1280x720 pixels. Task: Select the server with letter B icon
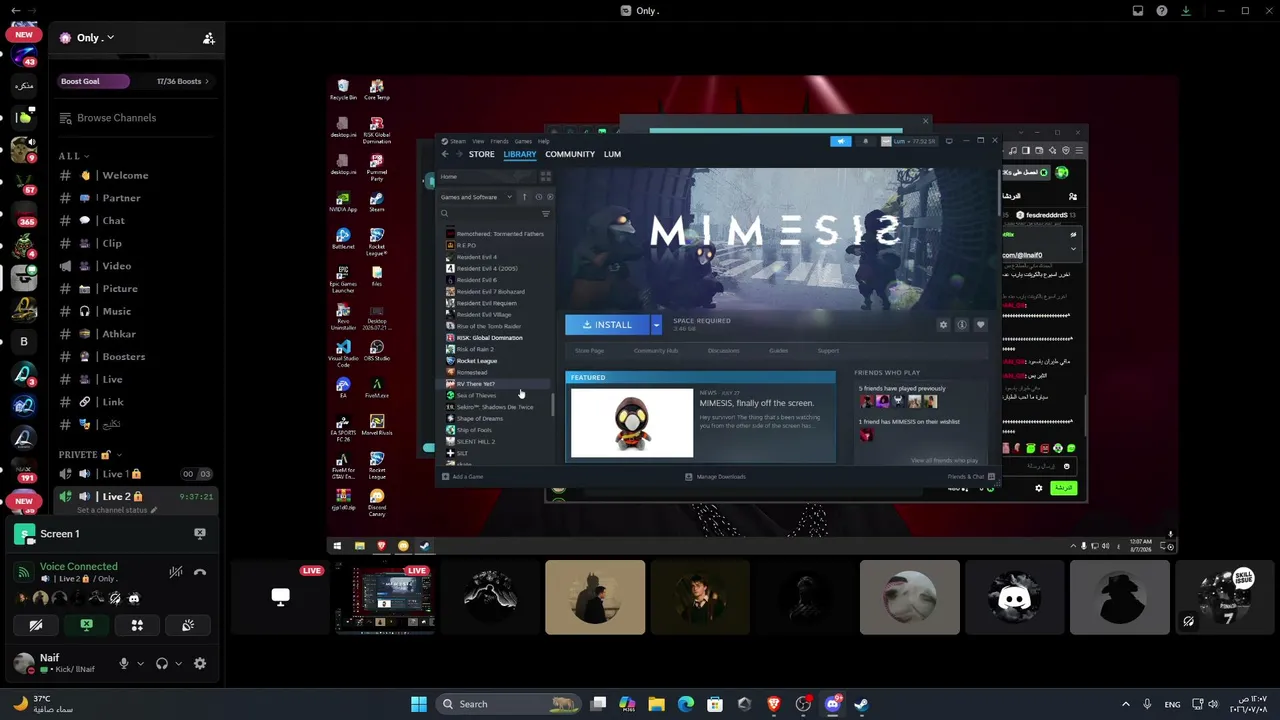pyautogui.click(x=24, y=341)
